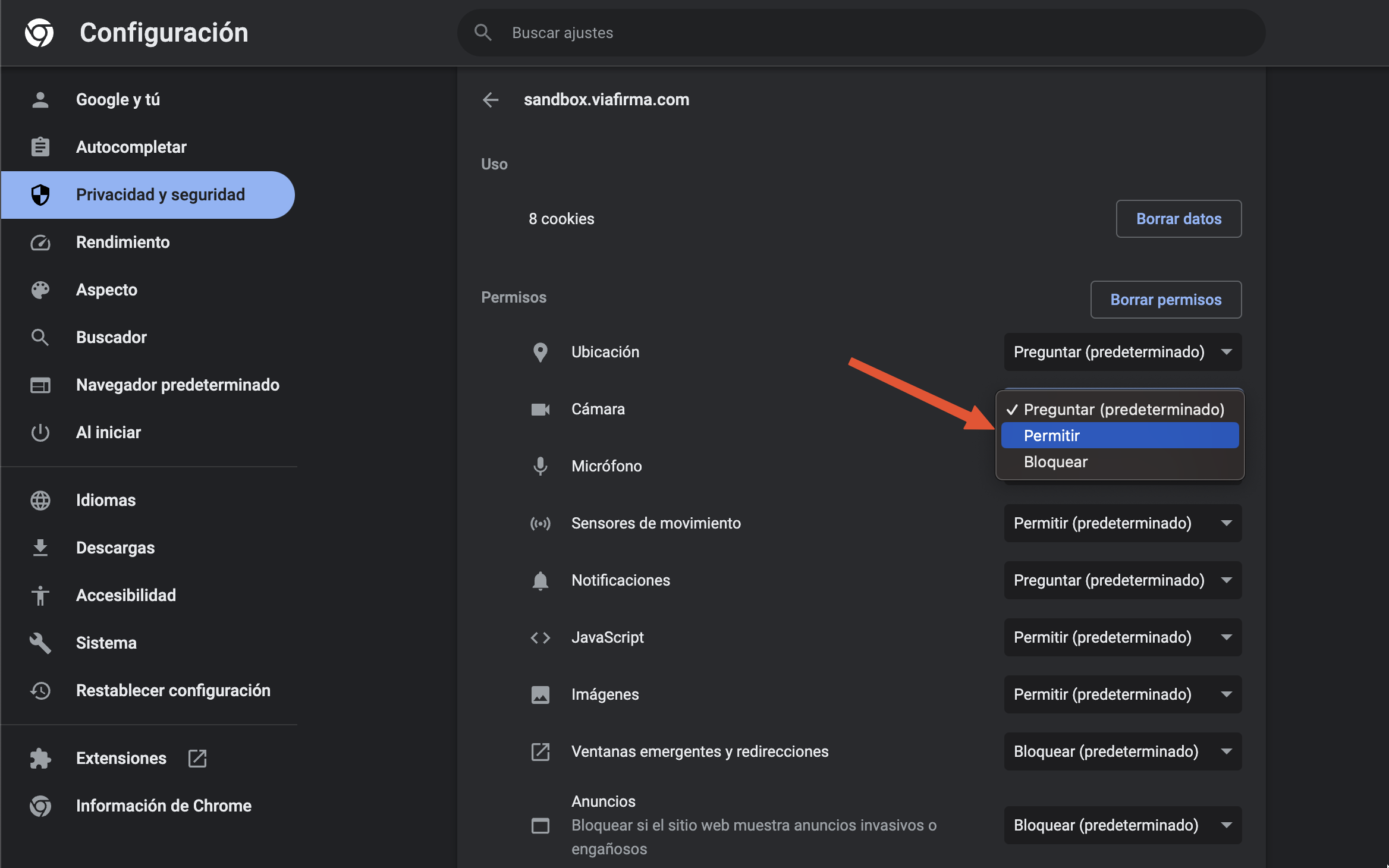The height and width of the screenshot is (868, 1389).
Task: Click the palette icon for Aspecto
Action: click(x=40, y=290)
